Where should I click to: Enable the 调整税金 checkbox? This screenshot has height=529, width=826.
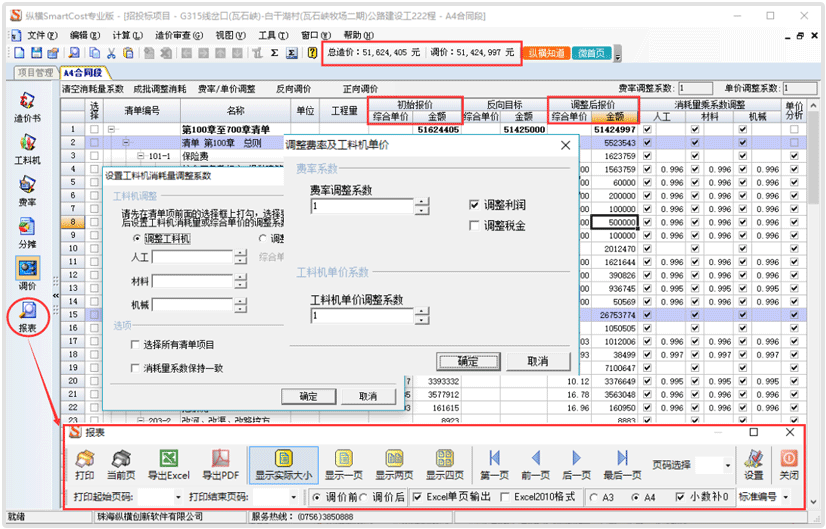(475, 226)
